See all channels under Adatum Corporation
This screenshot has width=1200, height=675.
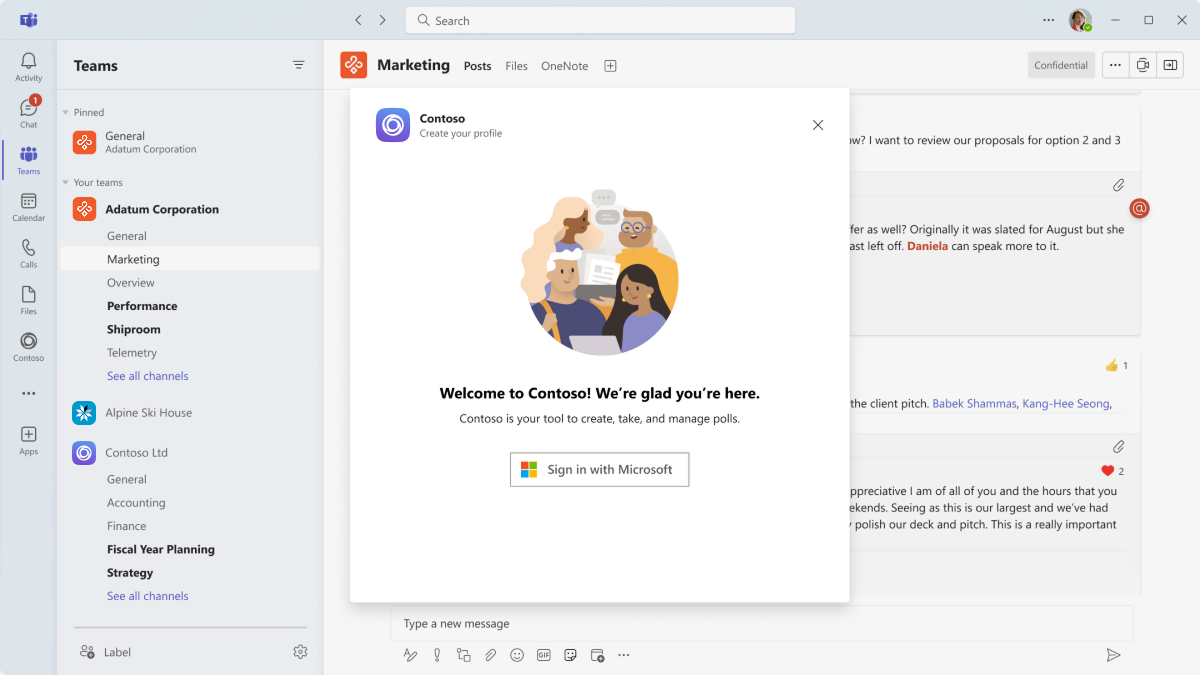pos(147,376)
